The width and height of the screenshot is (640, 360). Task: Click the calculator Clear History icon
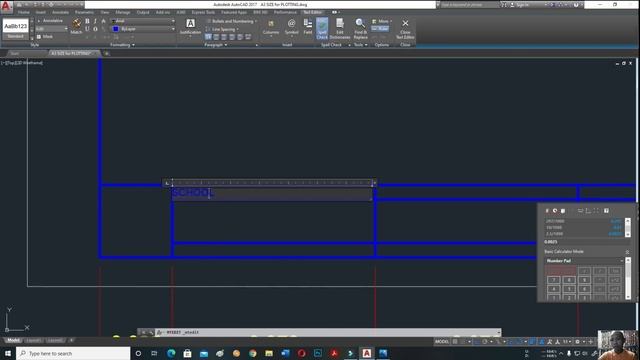555,211
